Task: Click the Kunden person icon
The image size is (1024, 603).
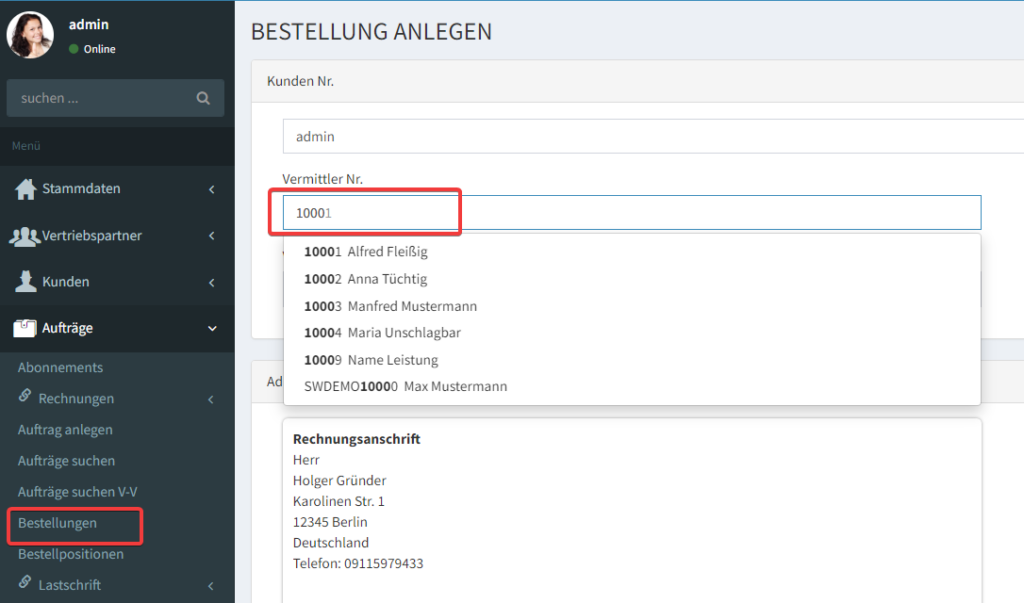Action: click(26, 282)
